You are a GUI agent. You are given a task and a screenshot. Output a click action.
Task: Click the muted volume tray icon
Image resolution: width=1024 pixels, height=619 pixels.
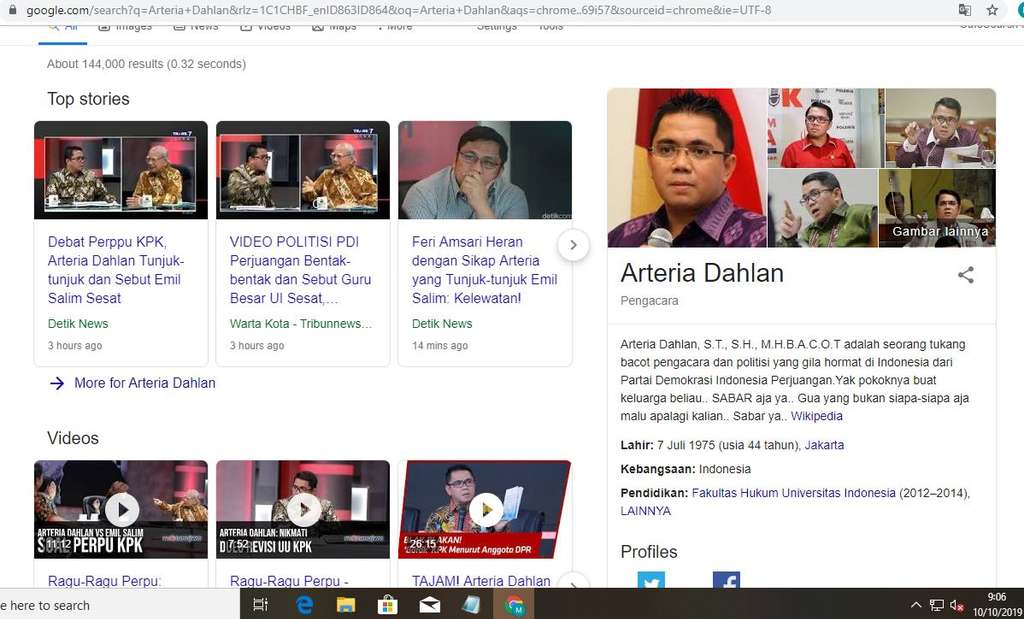pos(957,605)
